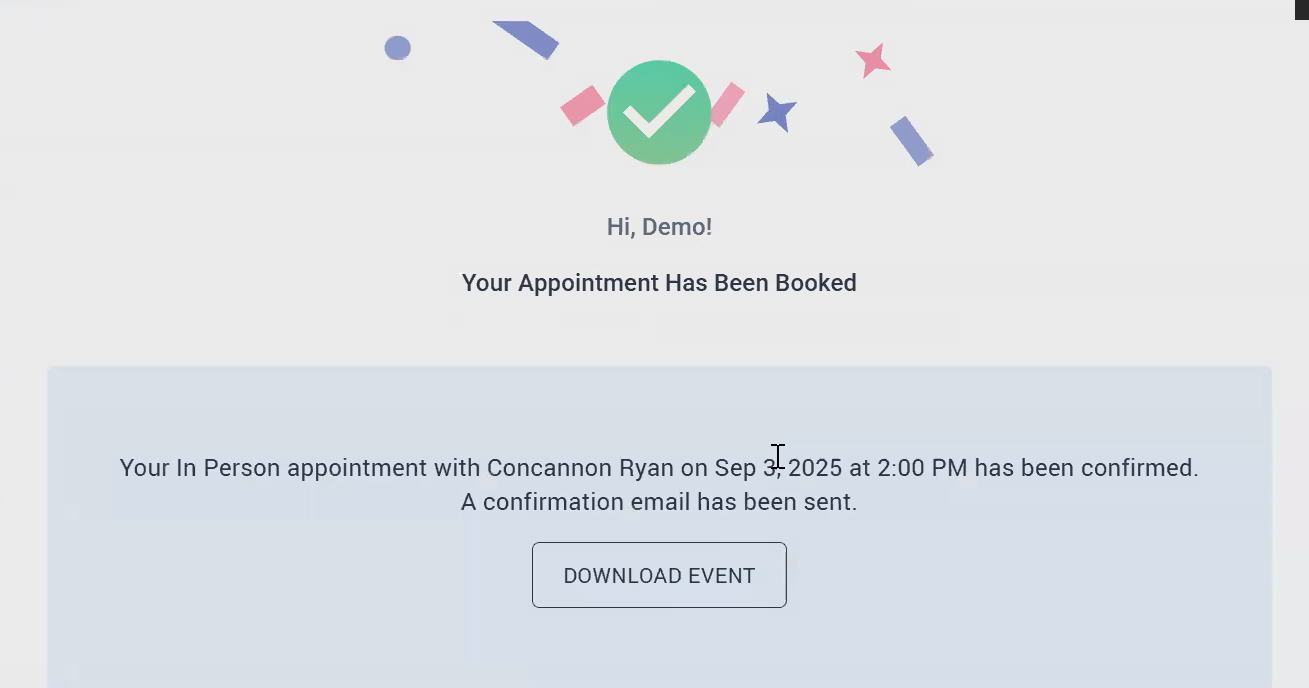Click the provider name "Concannon Ryan"

(580, 468)
